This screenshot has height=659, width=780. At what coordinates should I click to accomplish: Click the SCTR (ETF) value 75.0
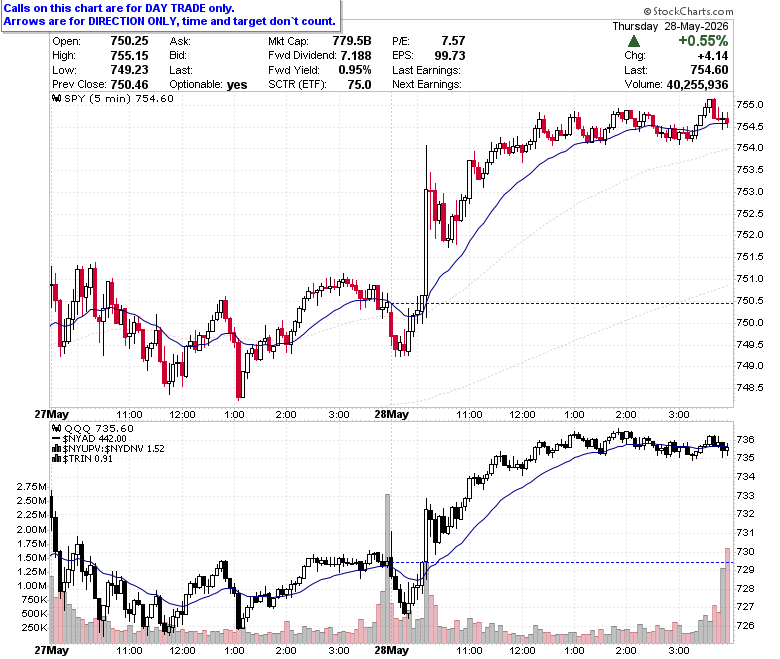359,85
